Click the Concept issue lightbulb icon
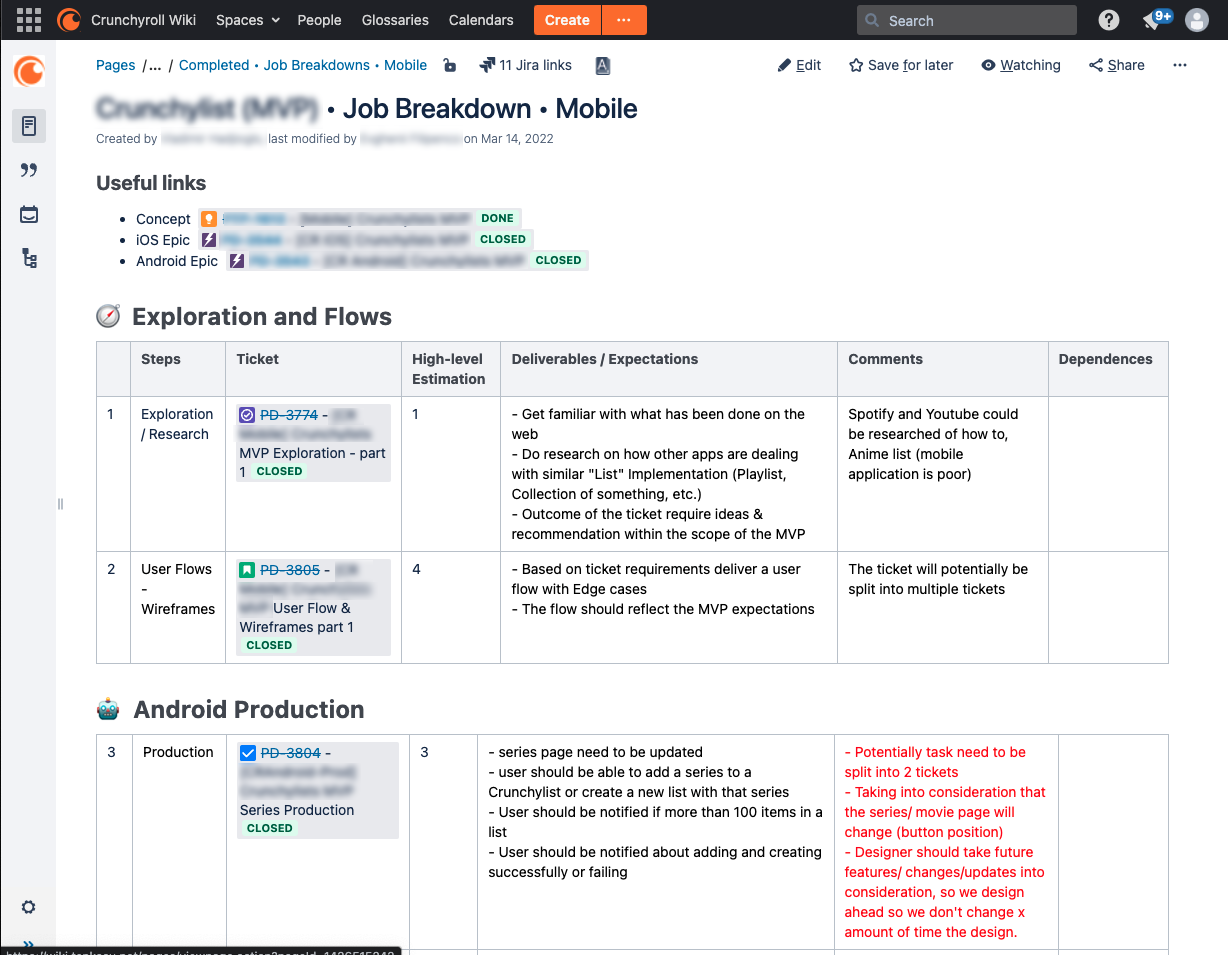Screen dimensions: 1228x955 [x=208, y=218]
